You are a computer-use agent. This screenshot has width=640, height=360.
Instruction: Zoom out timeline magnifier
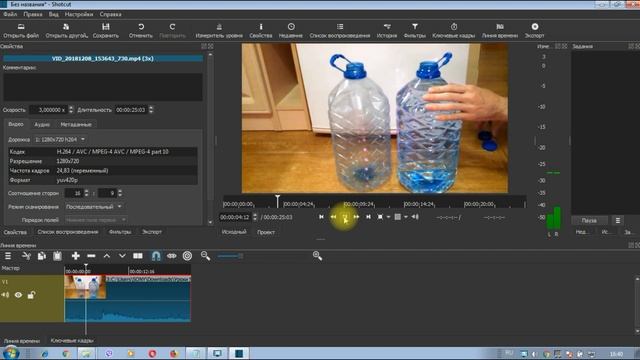point(205,256)
